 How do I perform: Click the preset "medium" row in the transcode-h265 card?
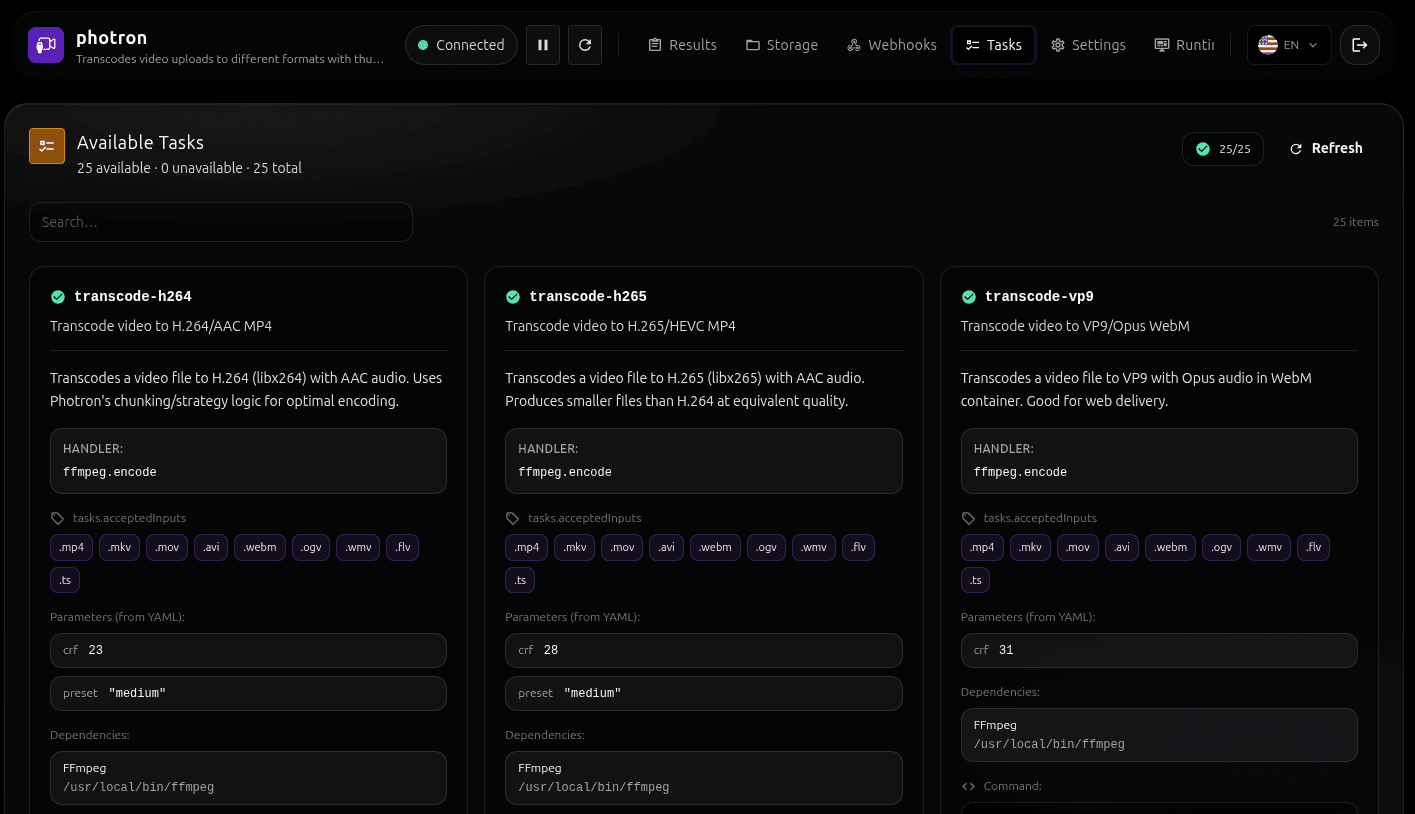click(704, 693)
